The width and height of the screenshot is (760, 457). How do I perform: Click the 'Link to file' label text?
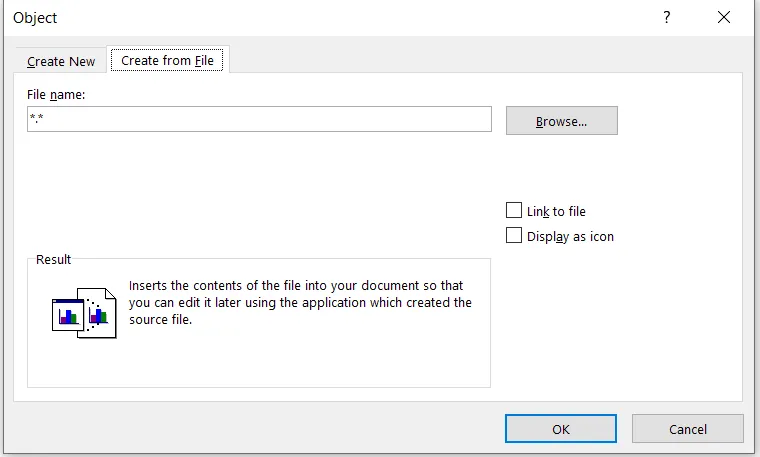click(x=556, y=211)
